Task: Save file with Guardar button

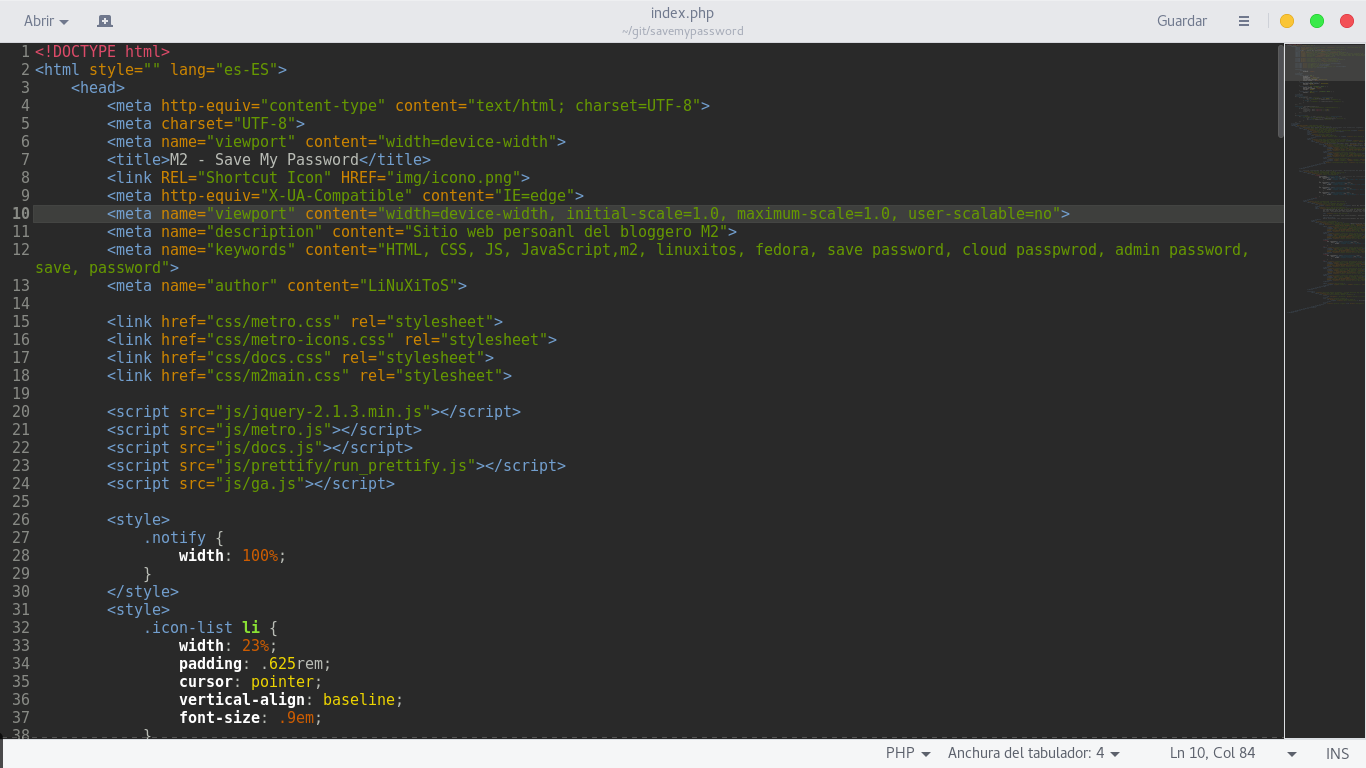Action: tap(1182, 21)
